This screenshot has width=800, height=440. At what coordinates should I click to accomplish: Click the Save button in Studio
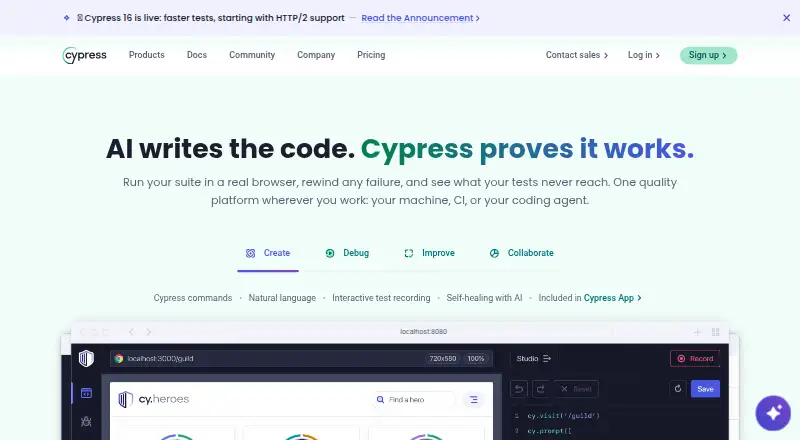pyautogui.click(x=705, y=389)
